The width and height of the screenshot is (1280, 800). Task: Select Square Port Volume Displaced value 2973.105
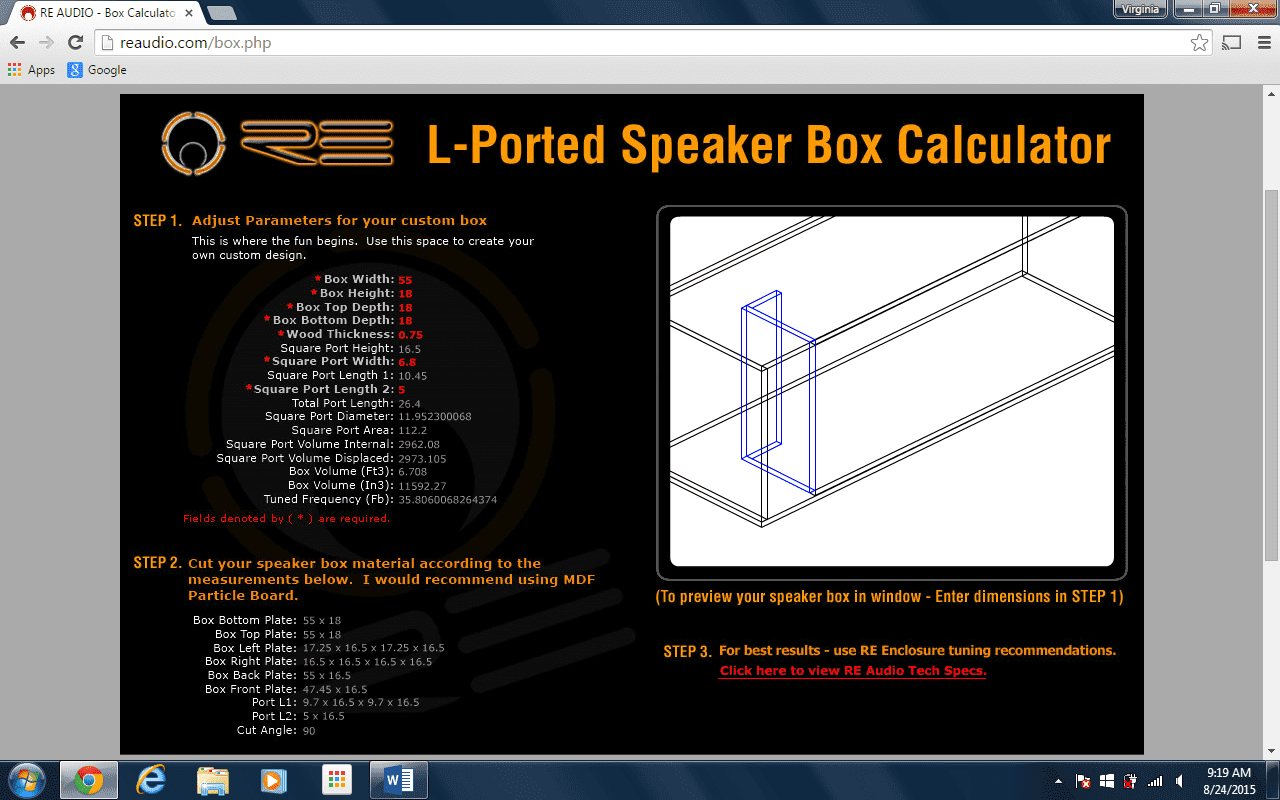(422, 459)
